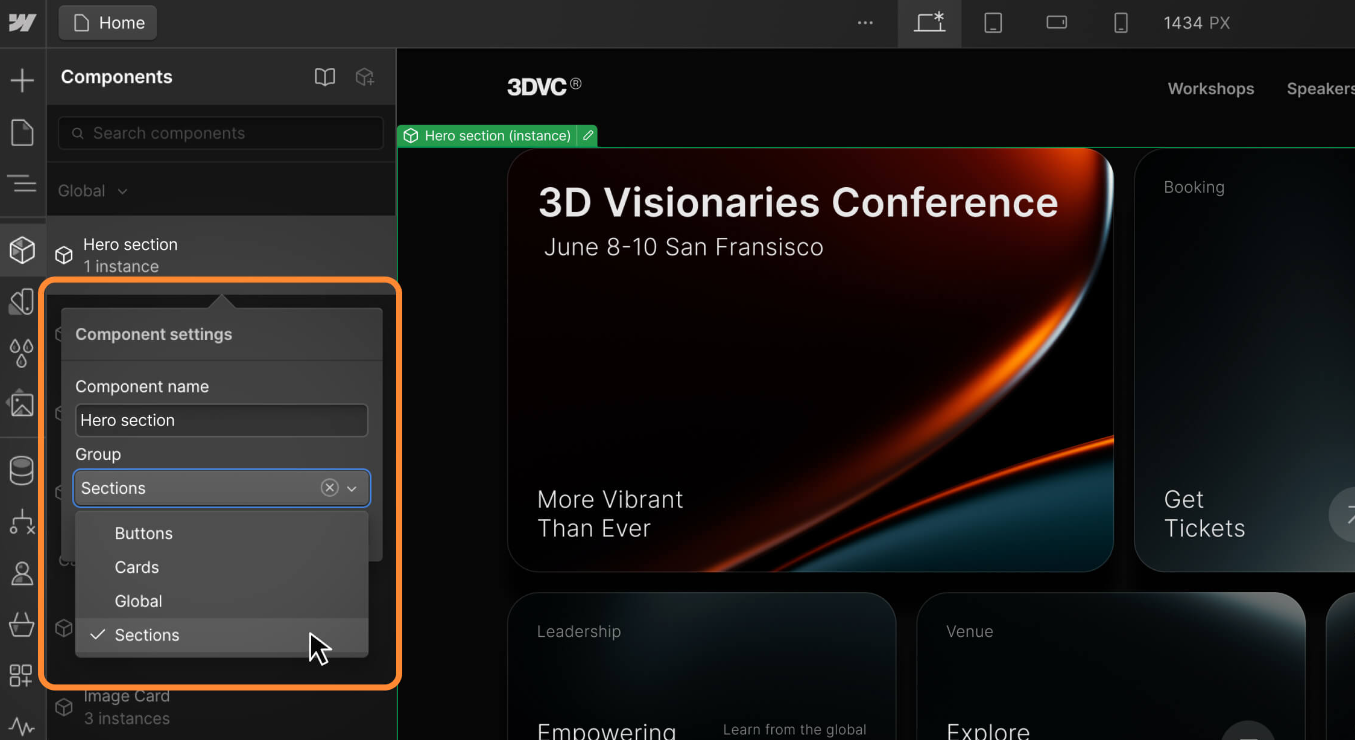Open the Ecommerce basket icon

[x=22, y=625]
